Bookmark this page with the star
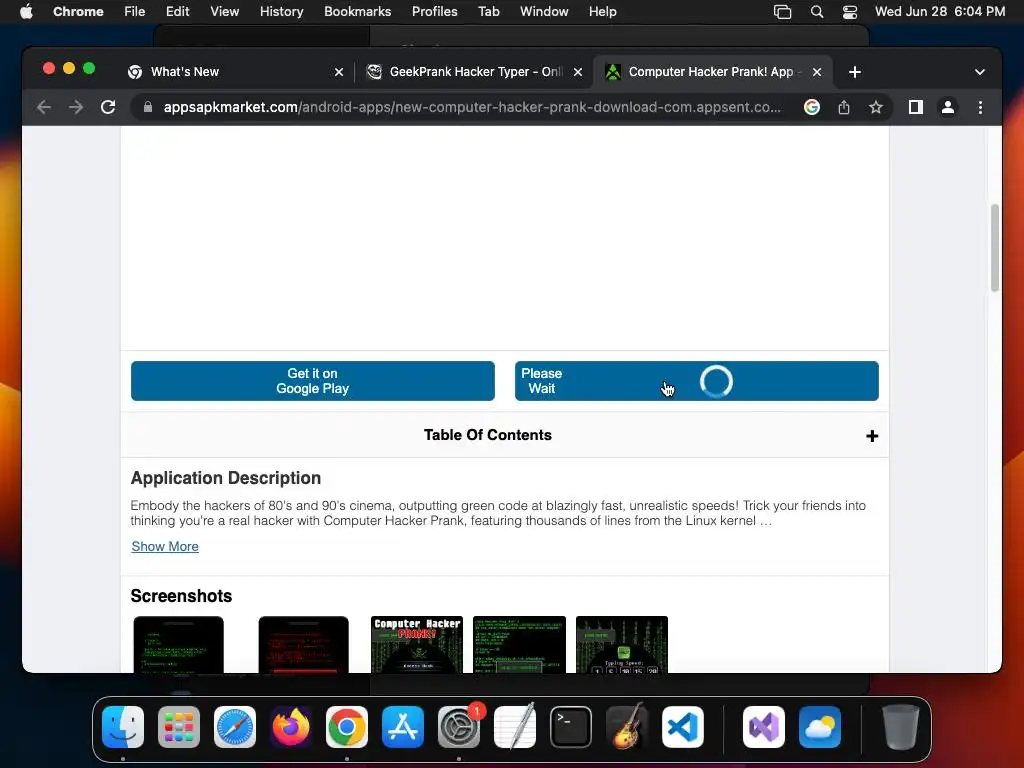 [876, 107]
